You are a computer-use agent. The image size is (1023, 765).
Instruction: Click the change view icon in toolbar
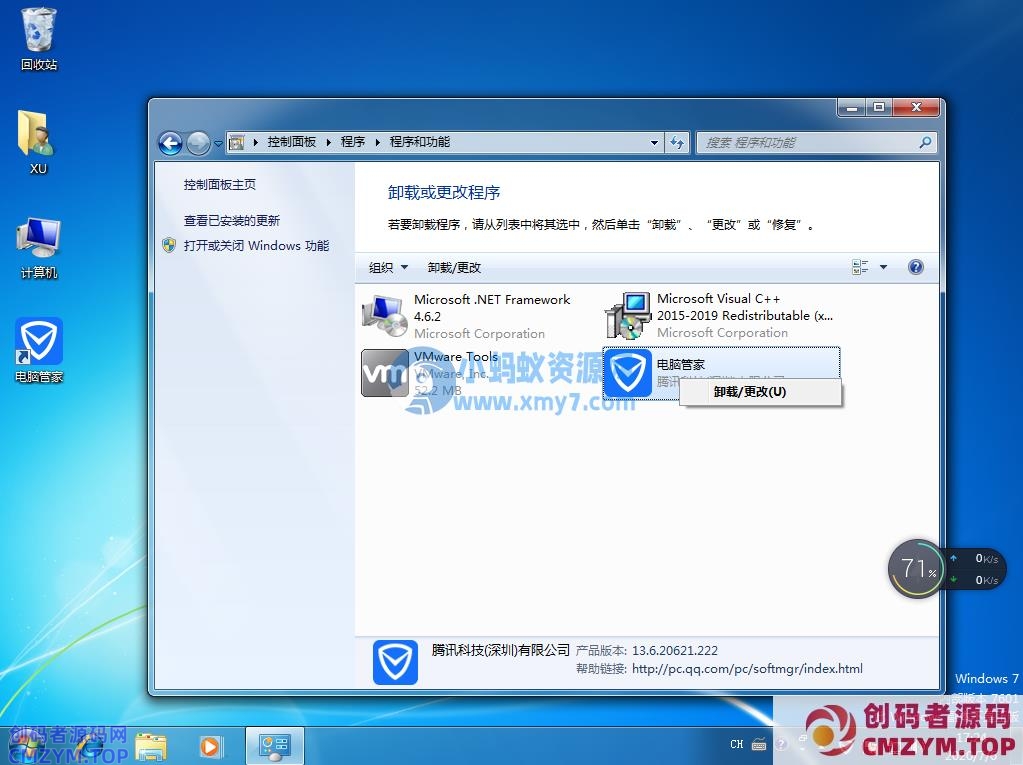tap(860, 267)
